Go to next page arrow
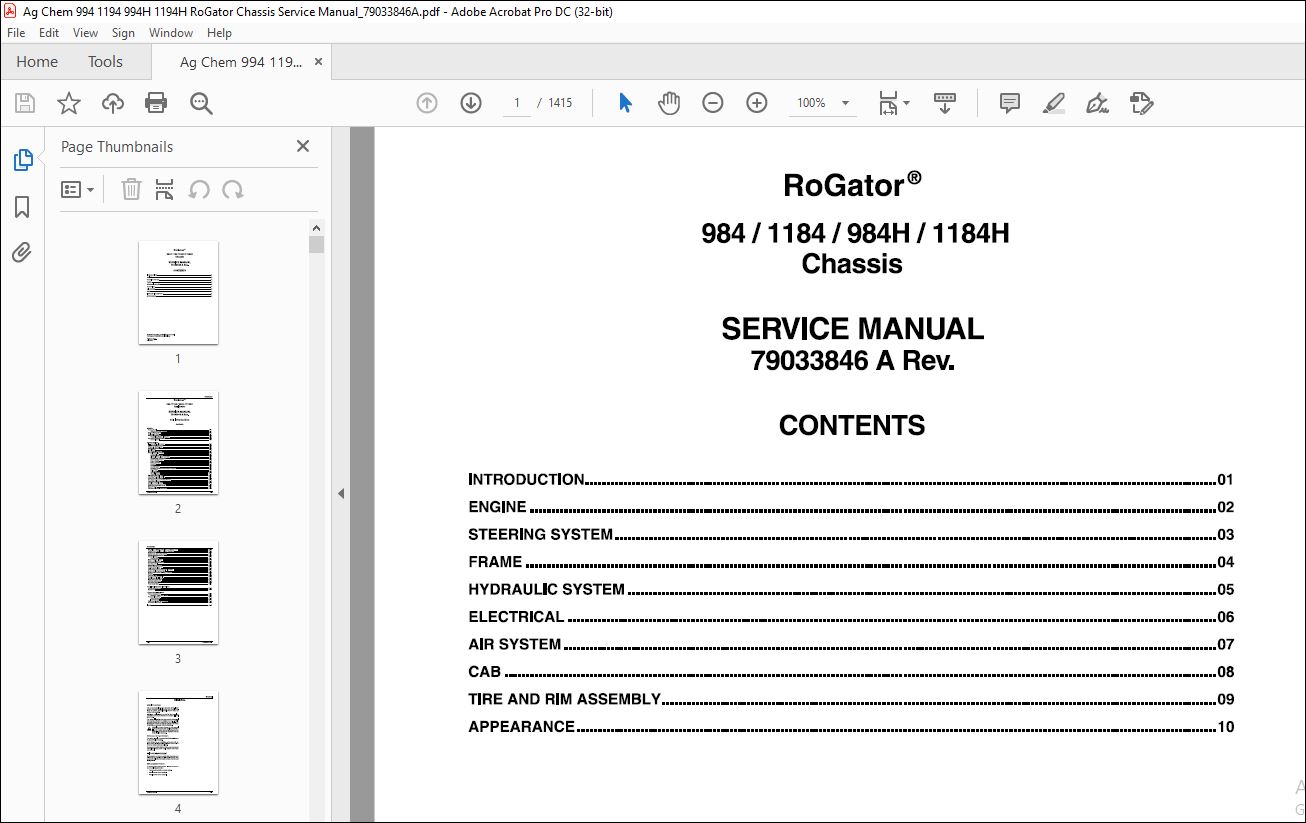Screen dimensions: 1306x823 pos(471,103)
